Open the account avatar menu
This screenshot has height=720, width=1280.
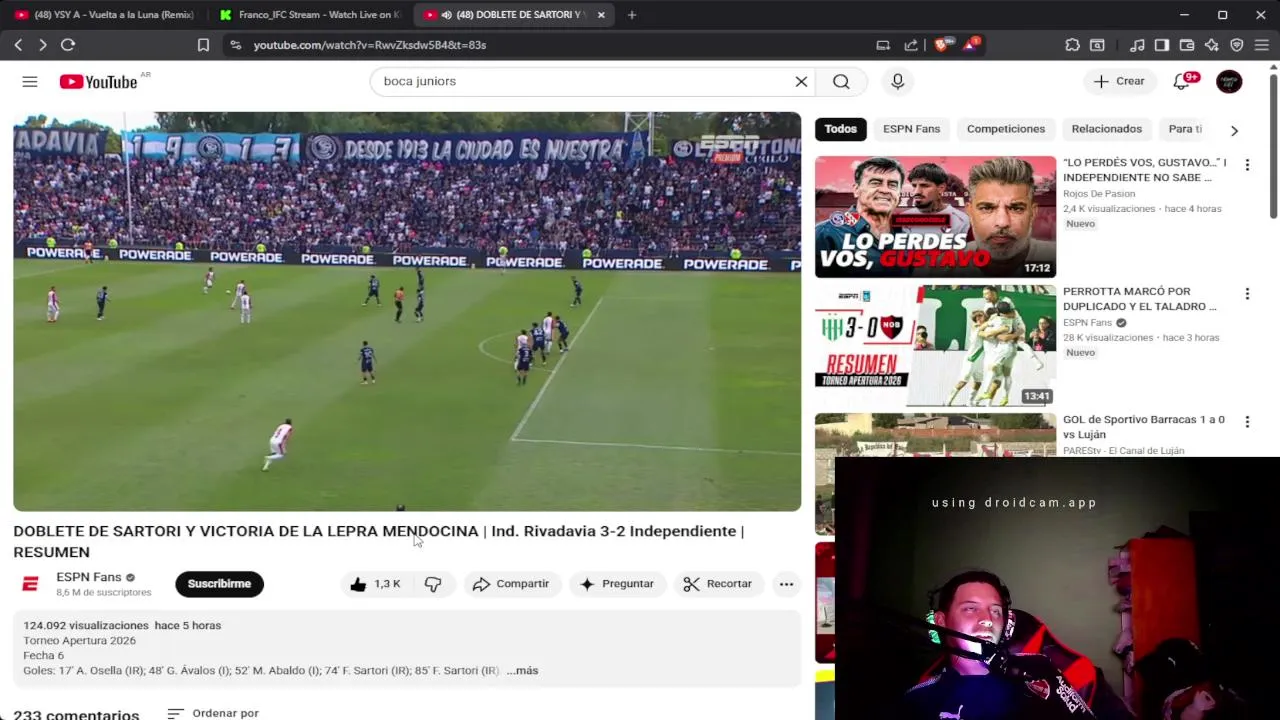[x=1229, y=82]
